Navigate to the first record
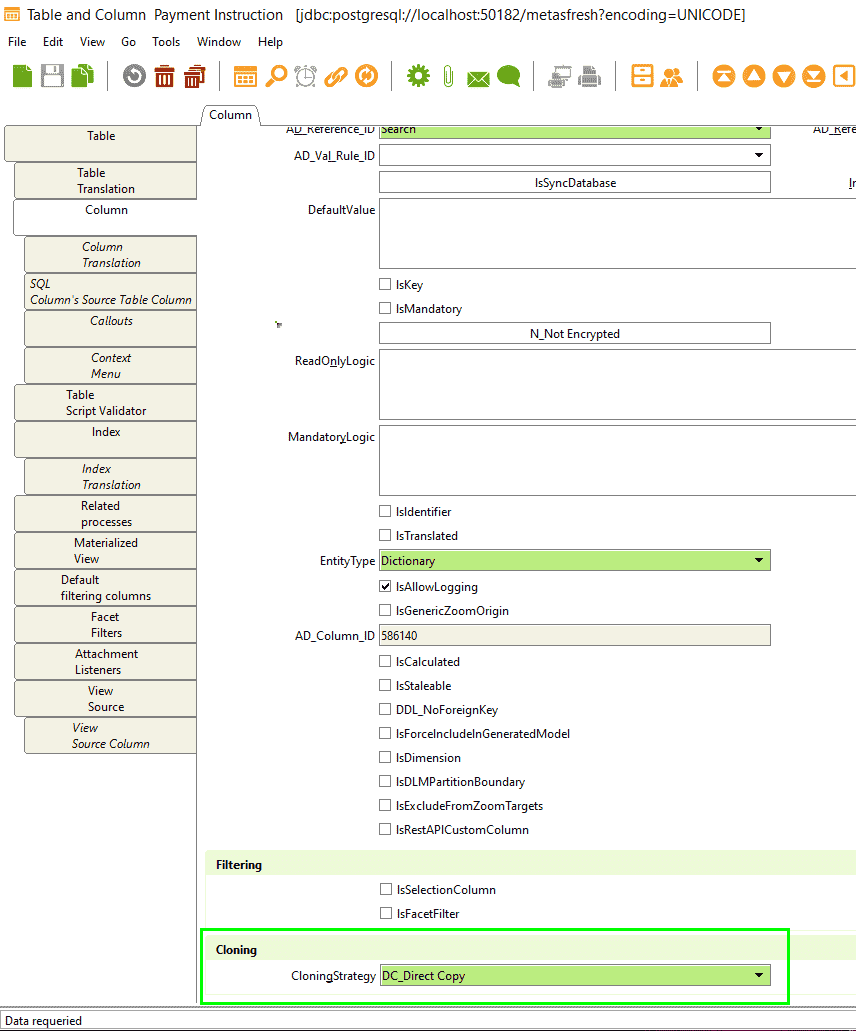The width and height of the screenshot is (856, 1031). point(723,76)
